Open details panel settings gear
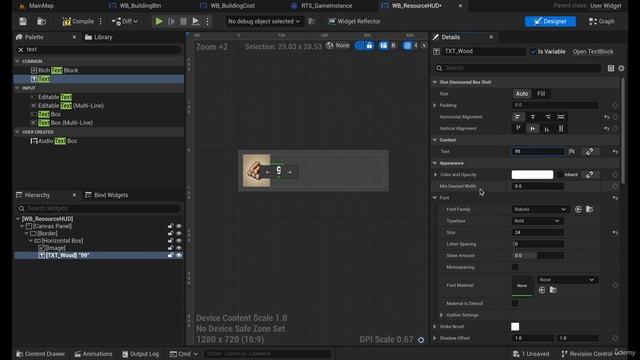The width and height of the screenshot is (640, 360). pyautogui.click(x=621, y=68)
